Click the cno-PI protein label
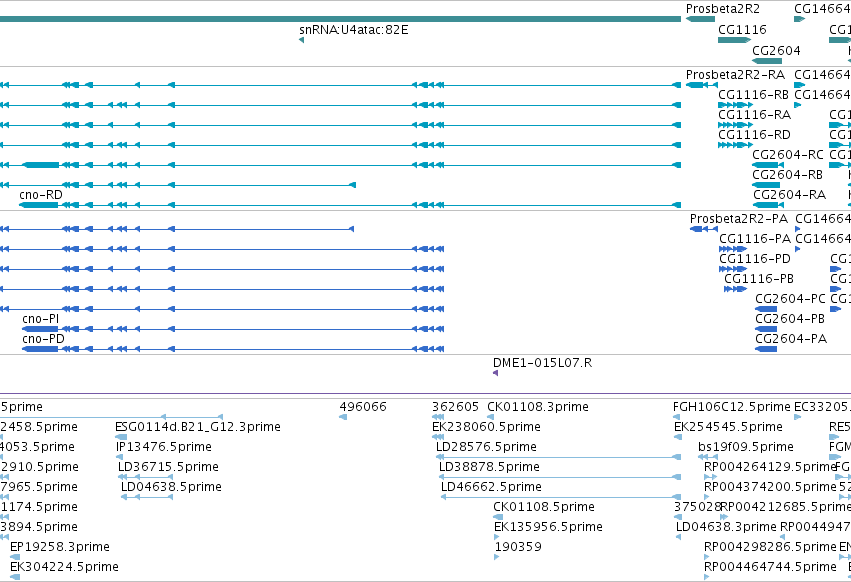 click(x=40, y=319)
